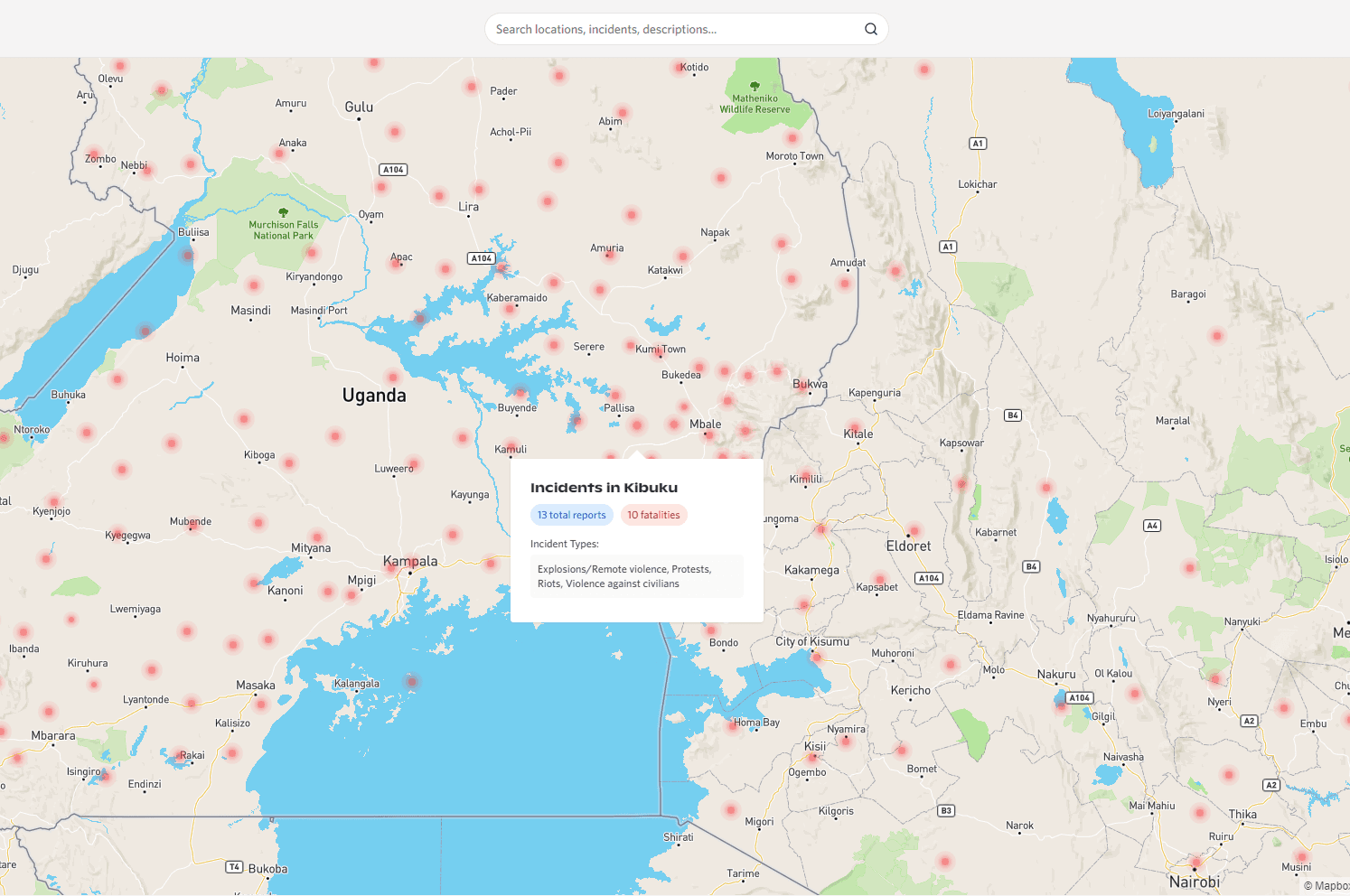1350x896 pixels.
Task: Click the B3 road shield near Kilgoris
Action: [946, 811]
